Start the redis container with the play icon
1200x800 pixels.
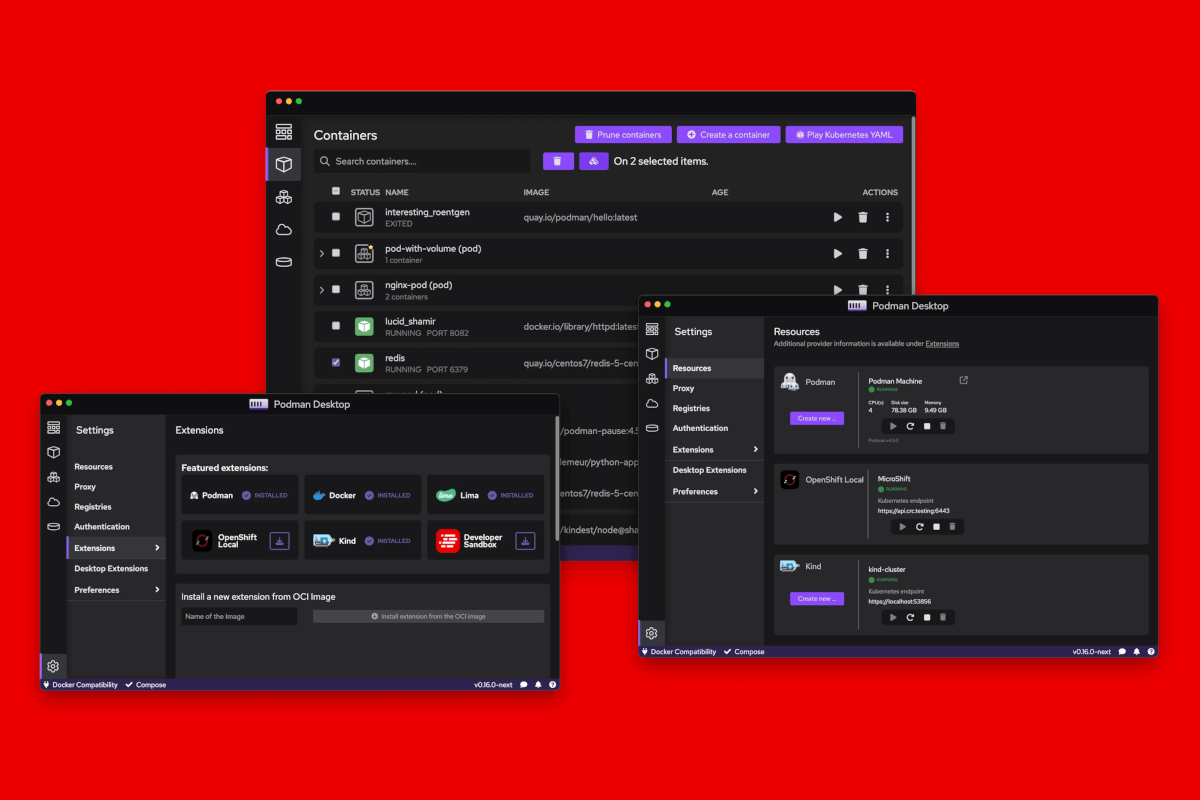click(838, 363)
